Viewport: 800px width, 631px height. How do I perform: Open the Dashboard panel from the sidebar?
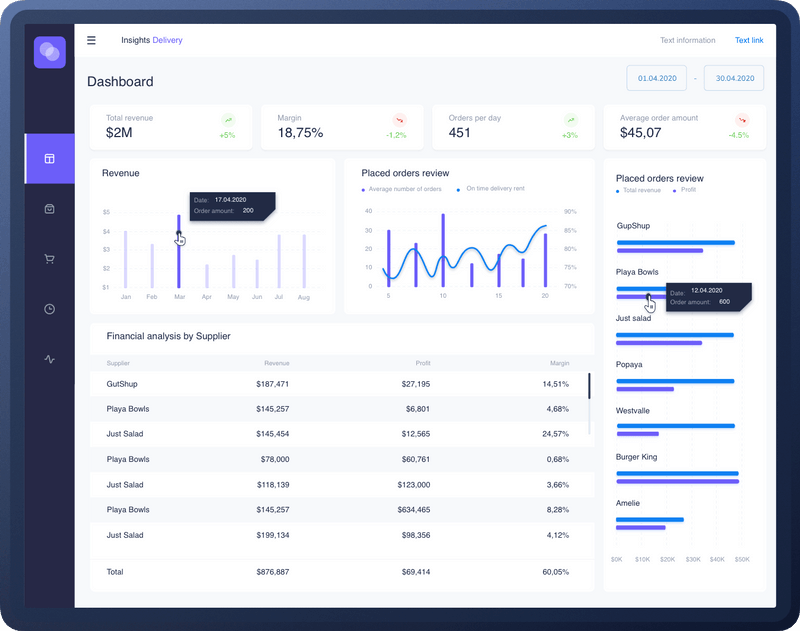click(48, 159)
